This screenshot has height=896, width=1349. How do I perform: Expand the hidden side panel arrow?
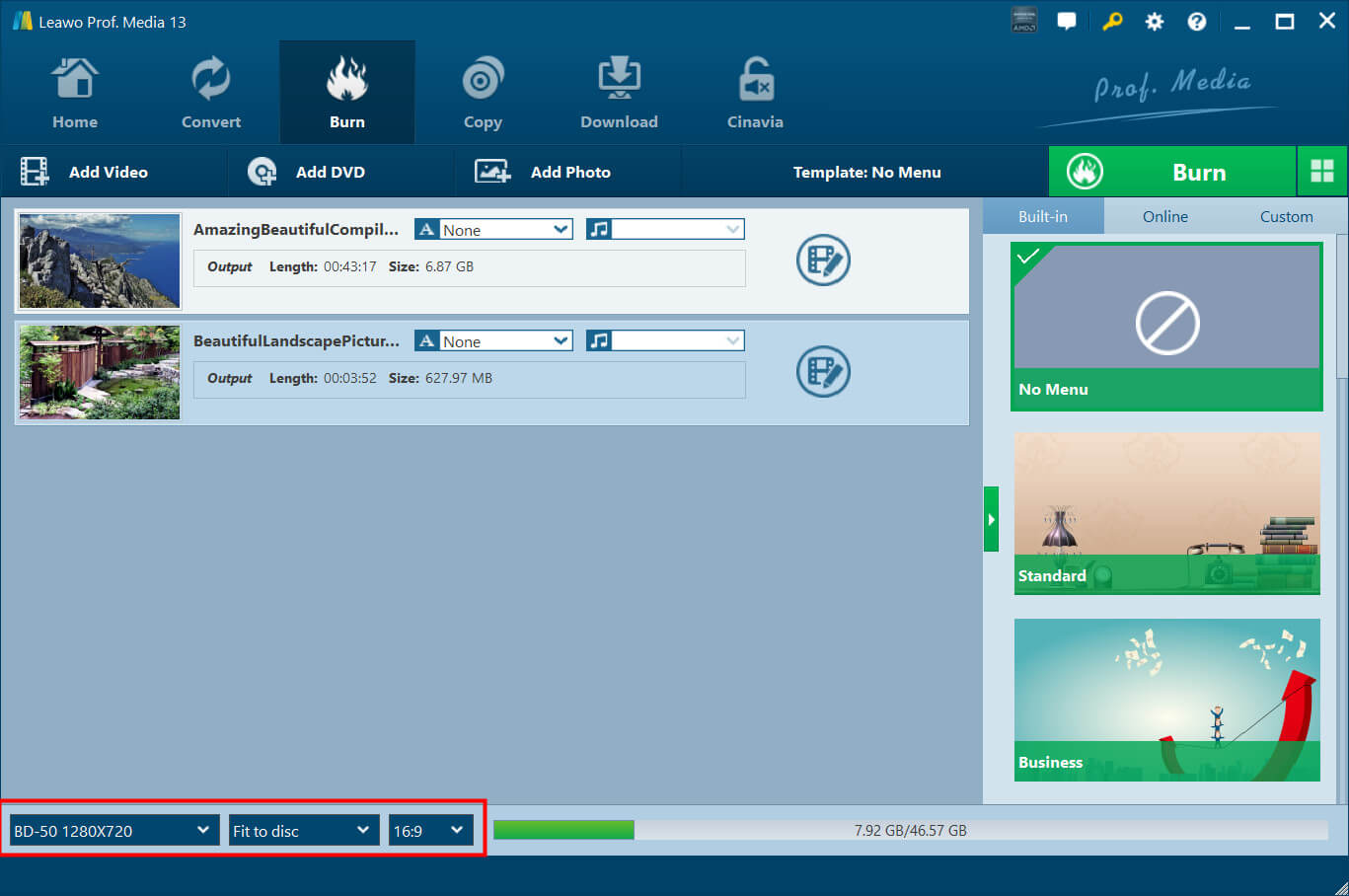click(991, 518)
